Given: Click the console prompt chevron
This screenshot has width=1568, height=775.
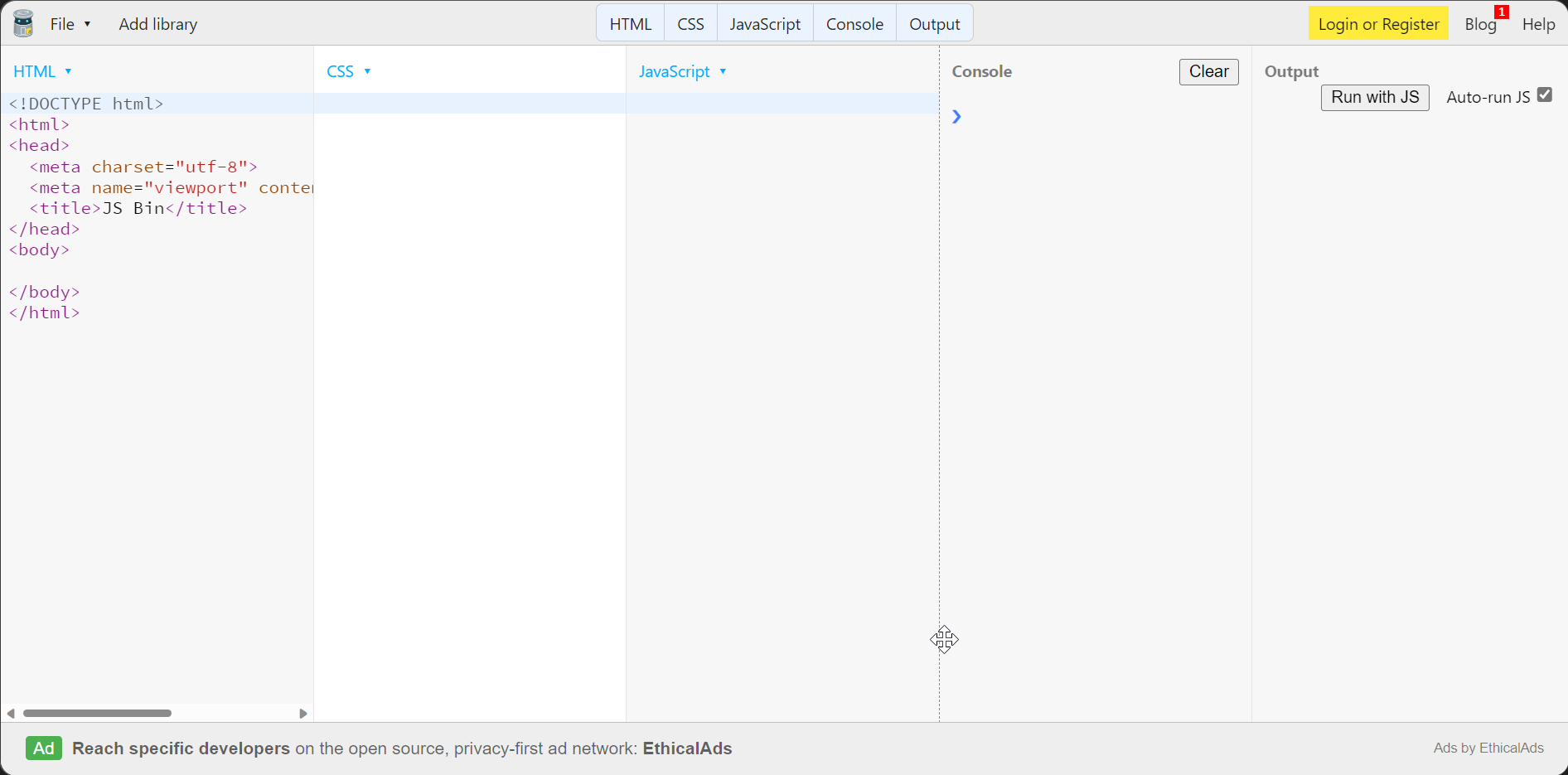Looking at the screenshot, I should tap(956, 117).
